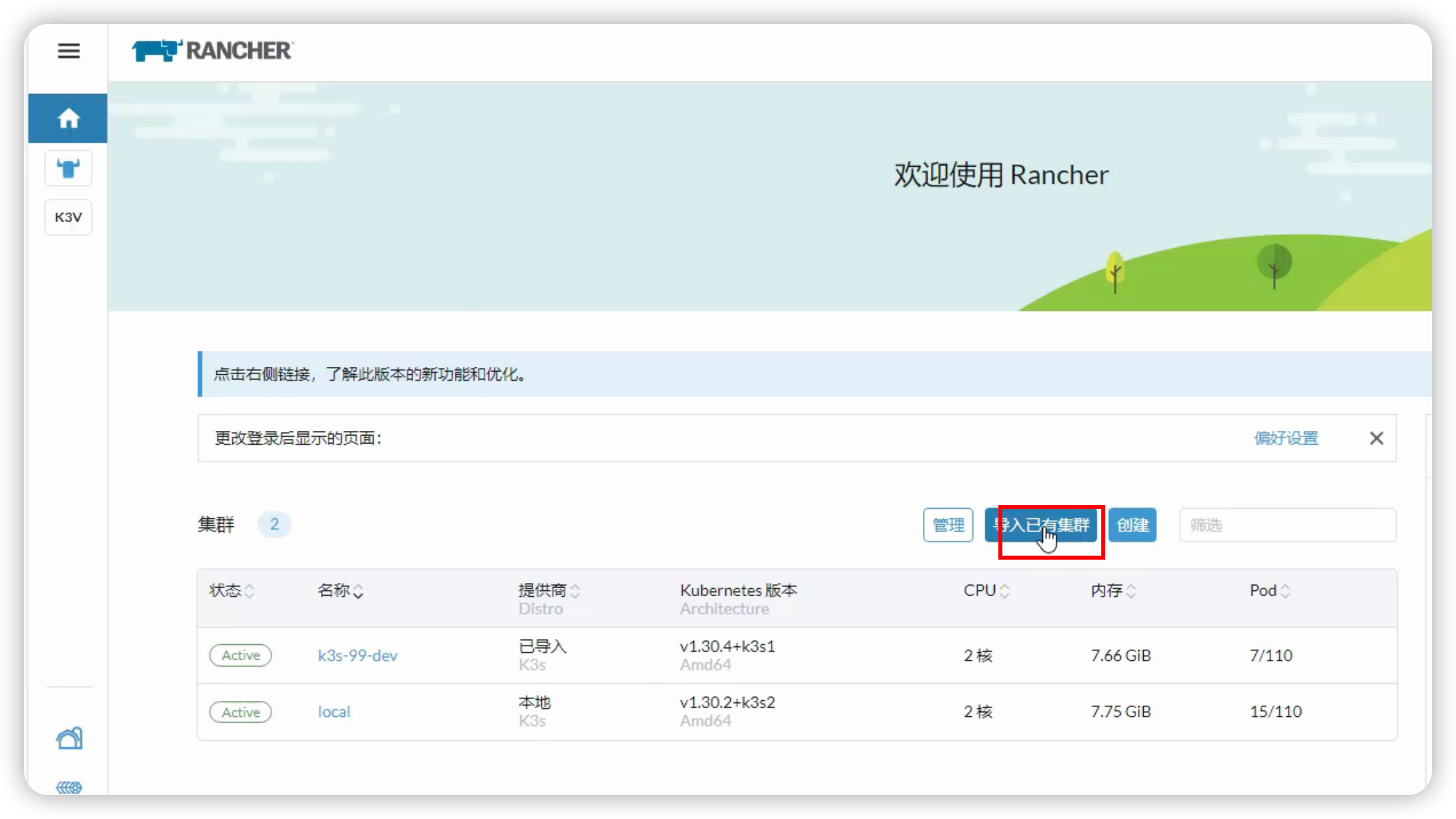
Task: Click the 创建 button
Action: pos(1132,526)
